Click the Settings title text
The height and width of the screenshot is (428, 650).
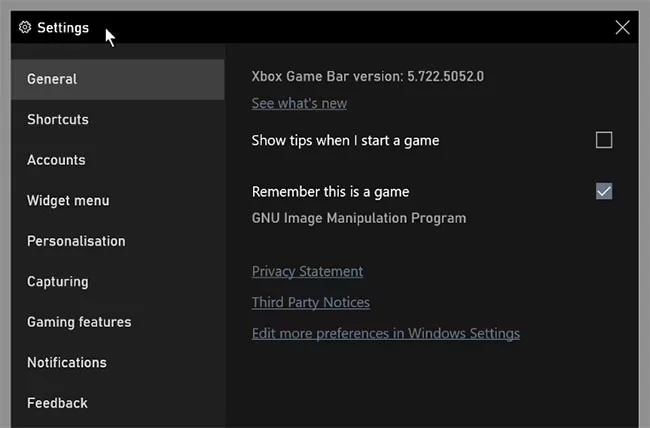[63, 28]
